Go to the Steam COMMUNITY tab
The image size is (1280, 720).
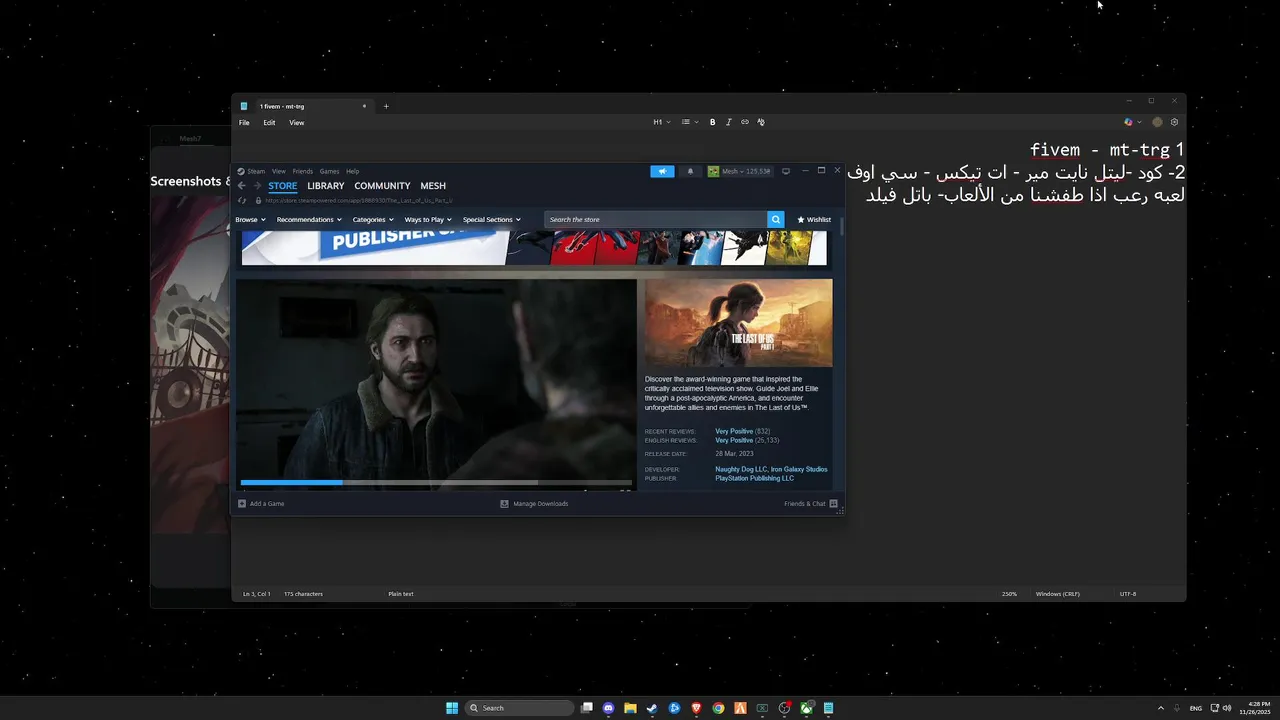[x=382, y=186]
